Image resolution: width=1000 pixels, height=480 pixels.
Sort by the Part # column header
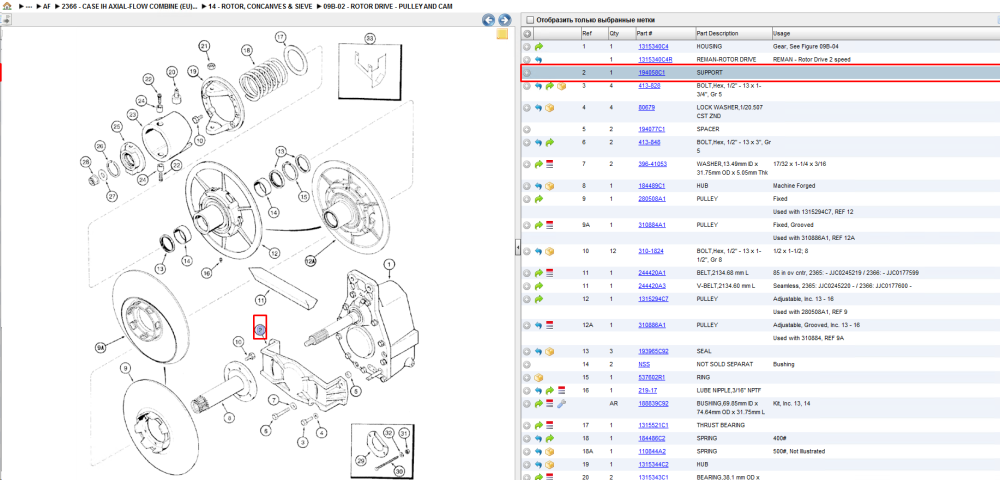pos(664,33)
